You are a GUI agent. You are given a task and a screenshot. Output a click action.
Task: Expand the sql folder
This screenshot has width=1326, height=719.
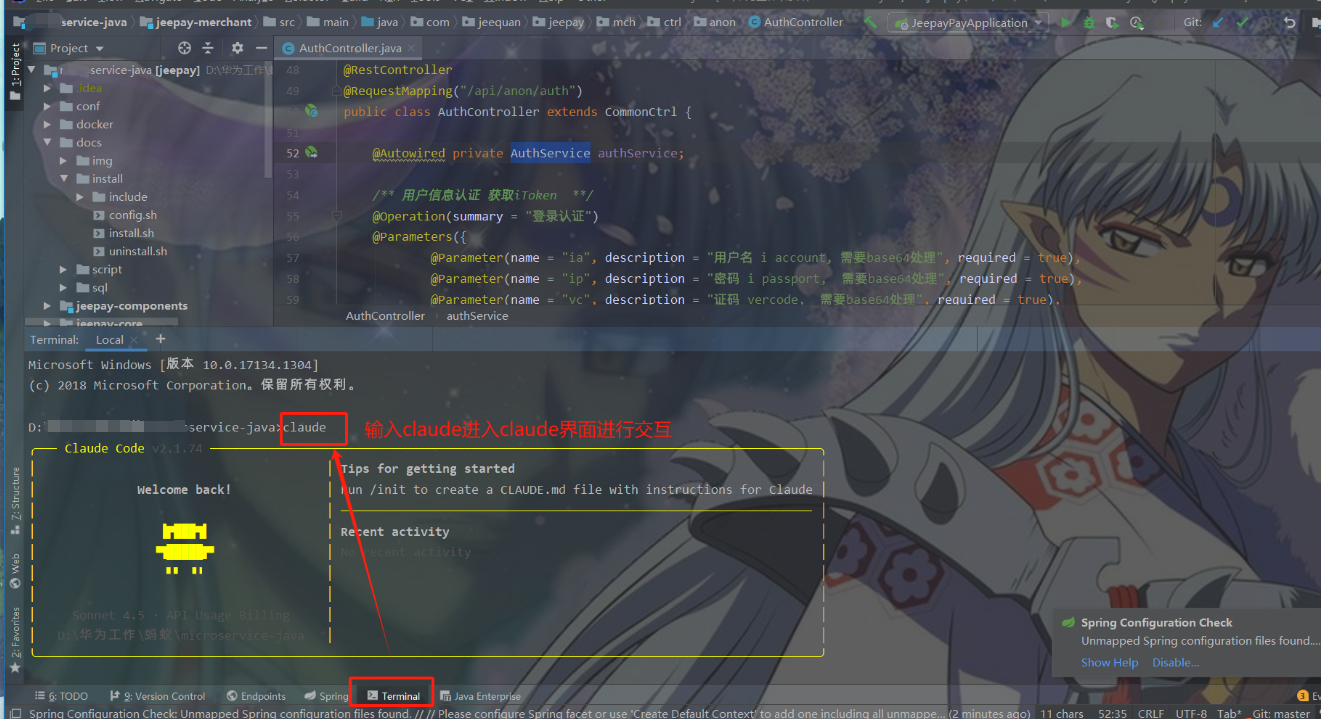pos(63,287)
